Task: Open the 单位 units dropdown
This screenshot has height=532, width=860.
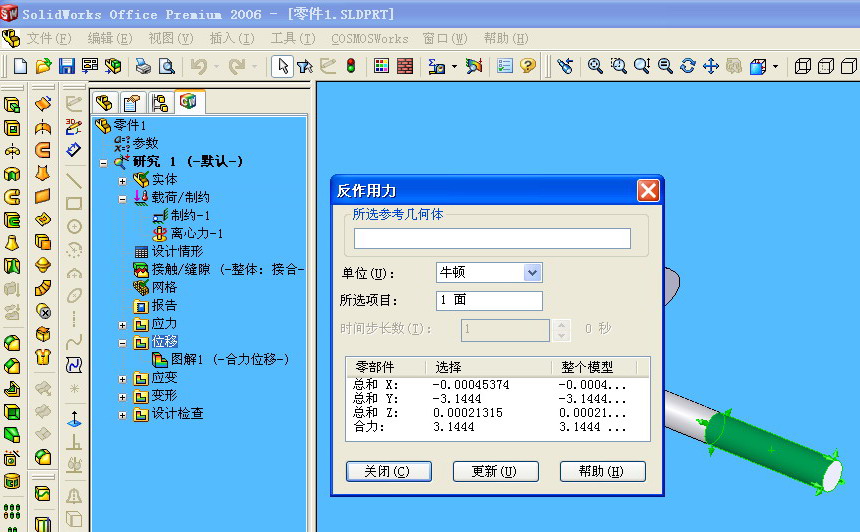Action: 532,273
